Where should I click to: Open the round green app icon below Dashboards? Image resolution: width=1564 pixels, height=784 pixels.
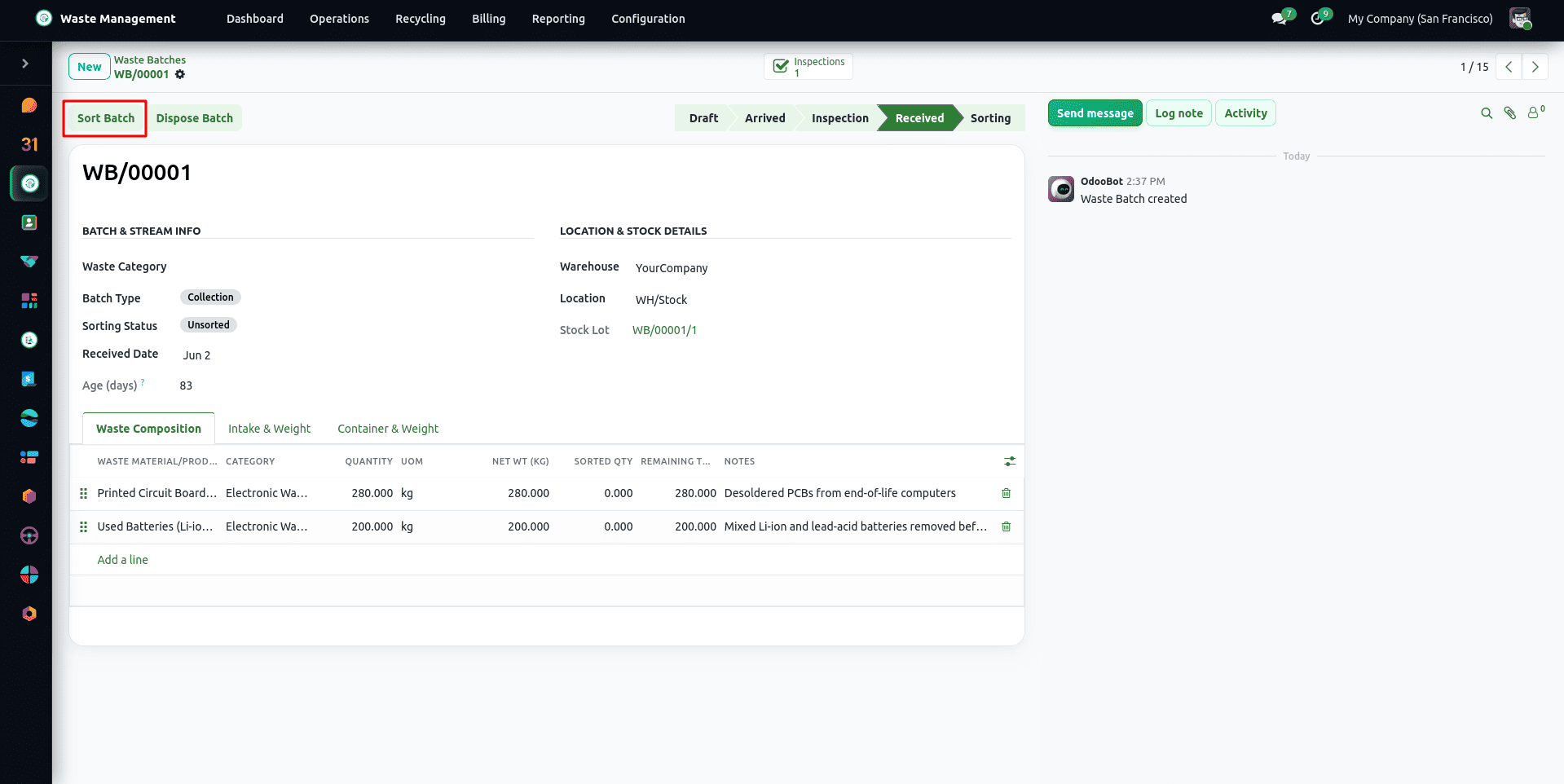29,340
